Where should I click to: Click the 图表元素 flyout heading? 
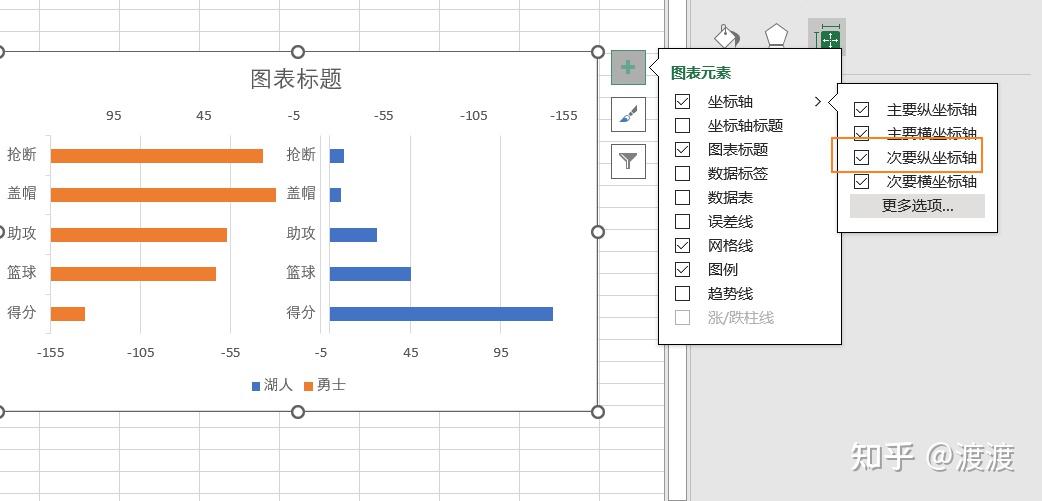[701, 72]
